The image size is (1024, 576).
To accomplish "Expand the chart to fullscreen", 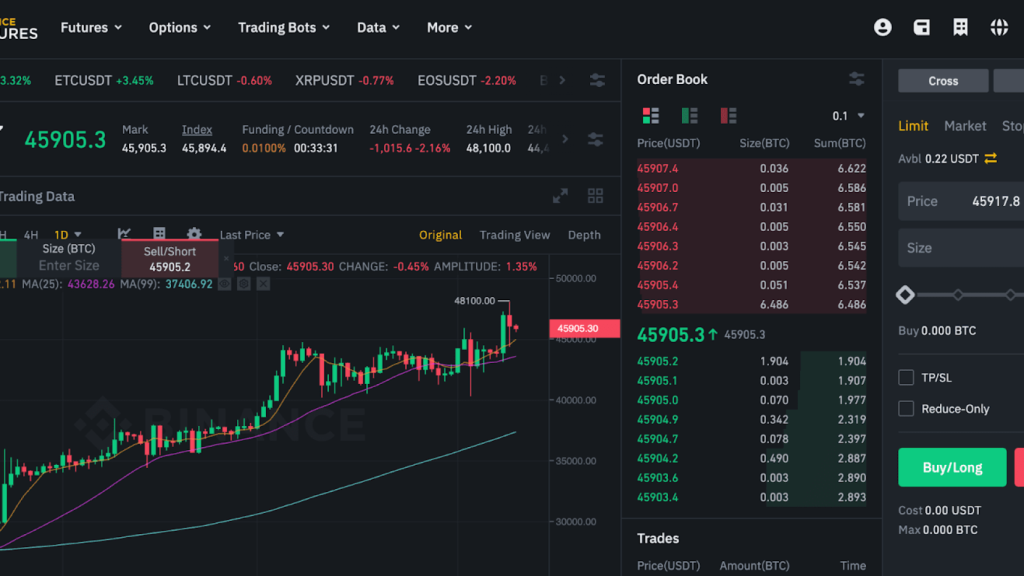I will [x=561, y=196].
